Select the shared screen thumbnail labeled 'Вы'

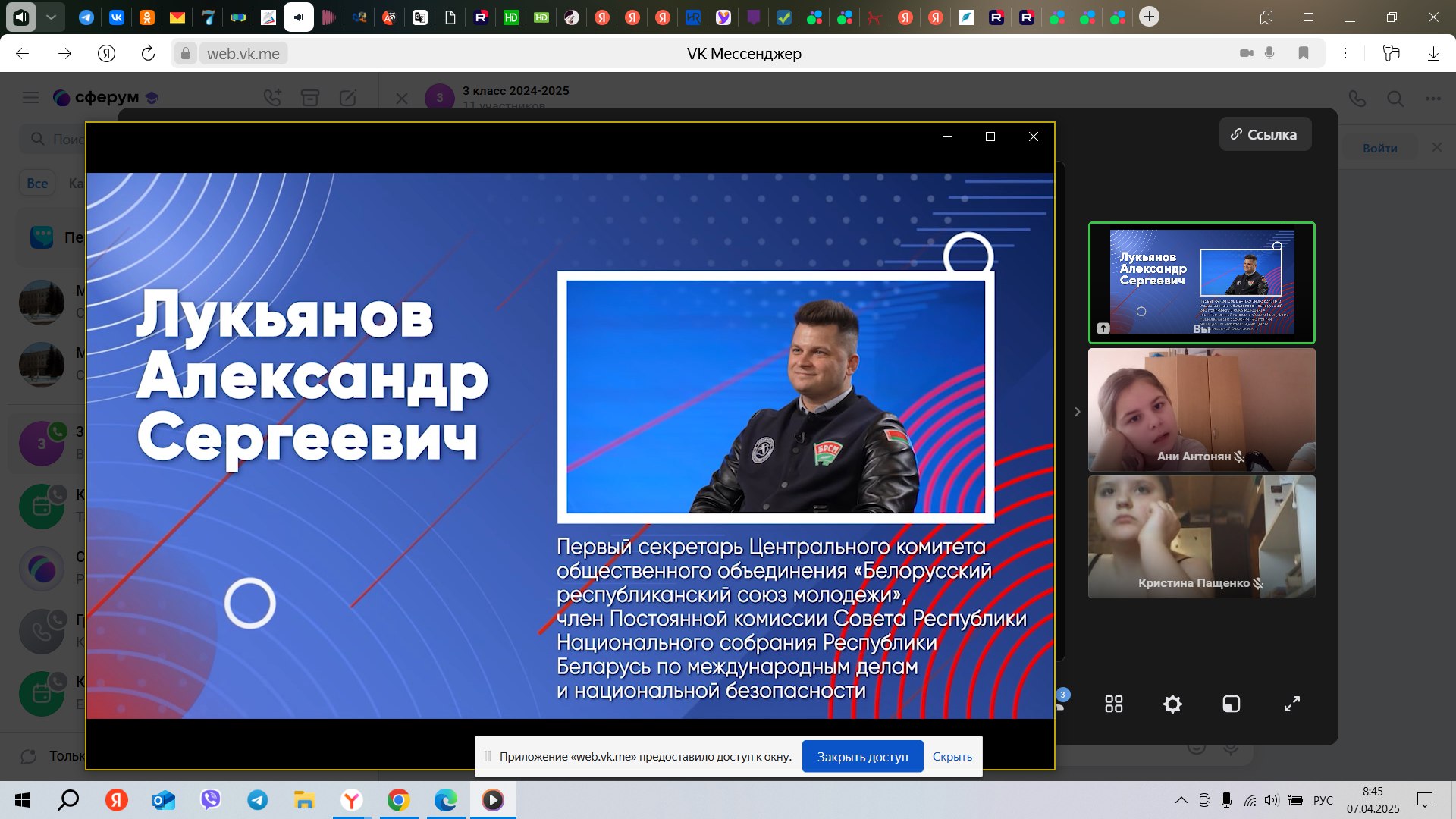coord(1201,282)
